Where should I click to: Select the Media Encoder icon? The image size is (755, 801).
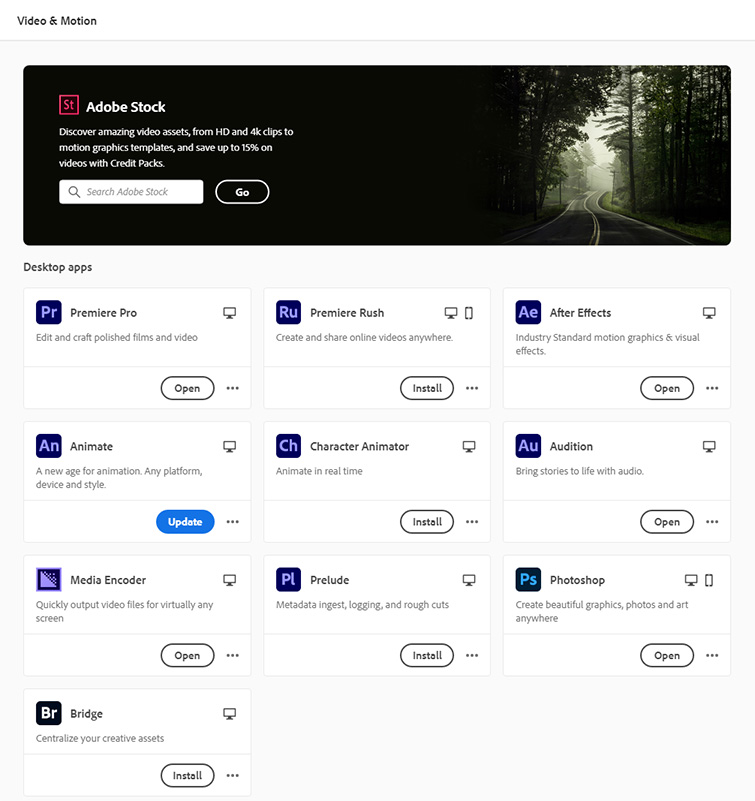click(49, 580)
